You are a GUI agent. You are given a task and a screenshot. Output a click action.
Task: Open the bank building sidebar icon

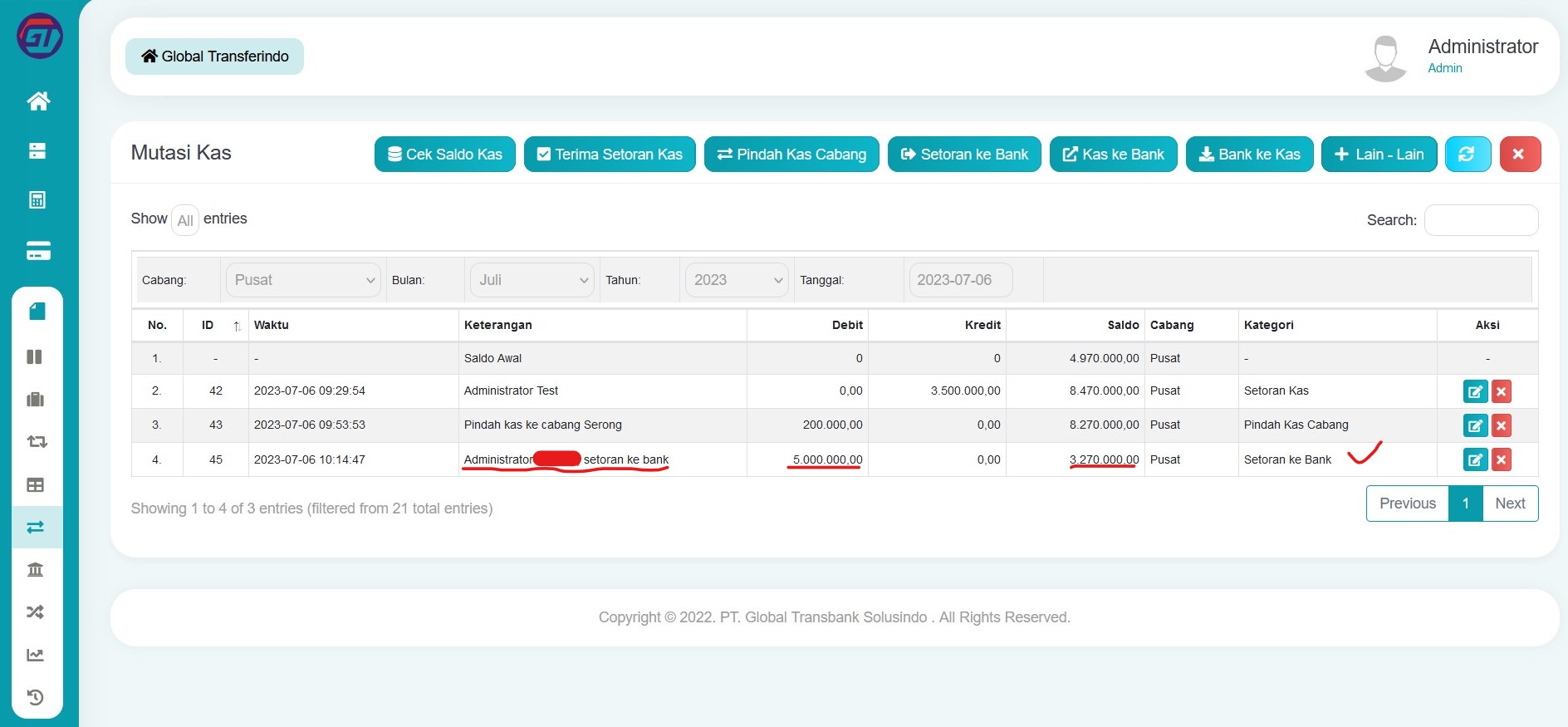coord(35,569)
